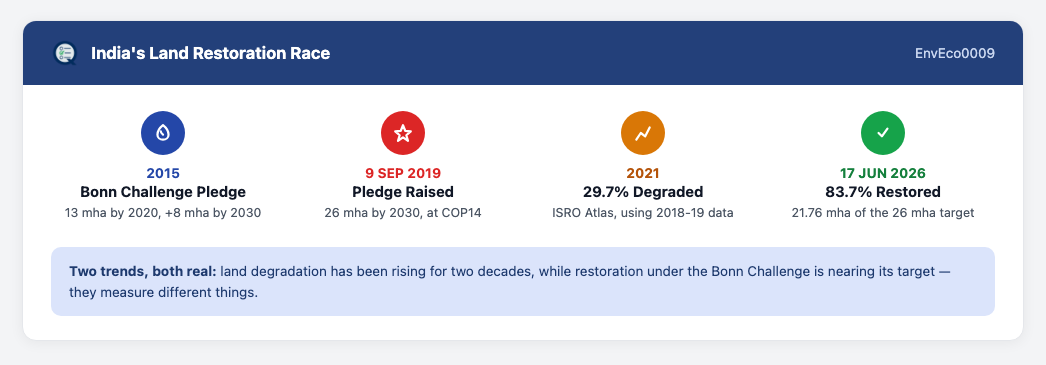Click the green checkmark icon

click(x=883, y=133)
